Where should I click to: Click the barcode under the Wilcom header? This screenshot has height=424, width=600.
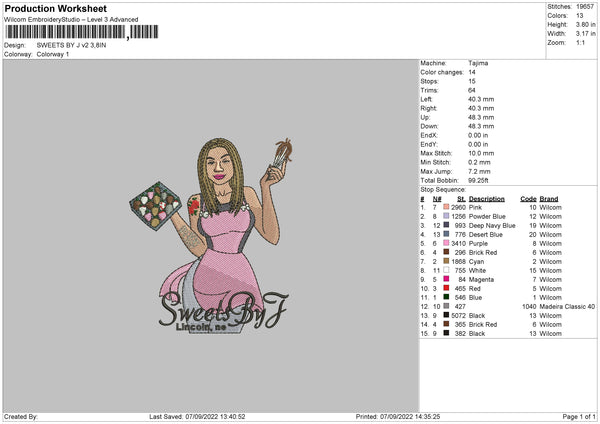coord(82,32)
